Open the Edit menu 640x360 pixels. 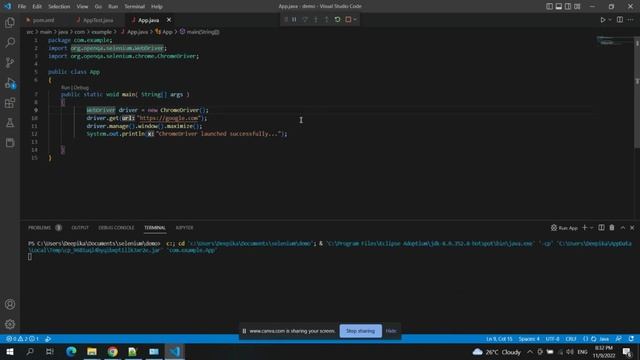click(x=37, y=7)
